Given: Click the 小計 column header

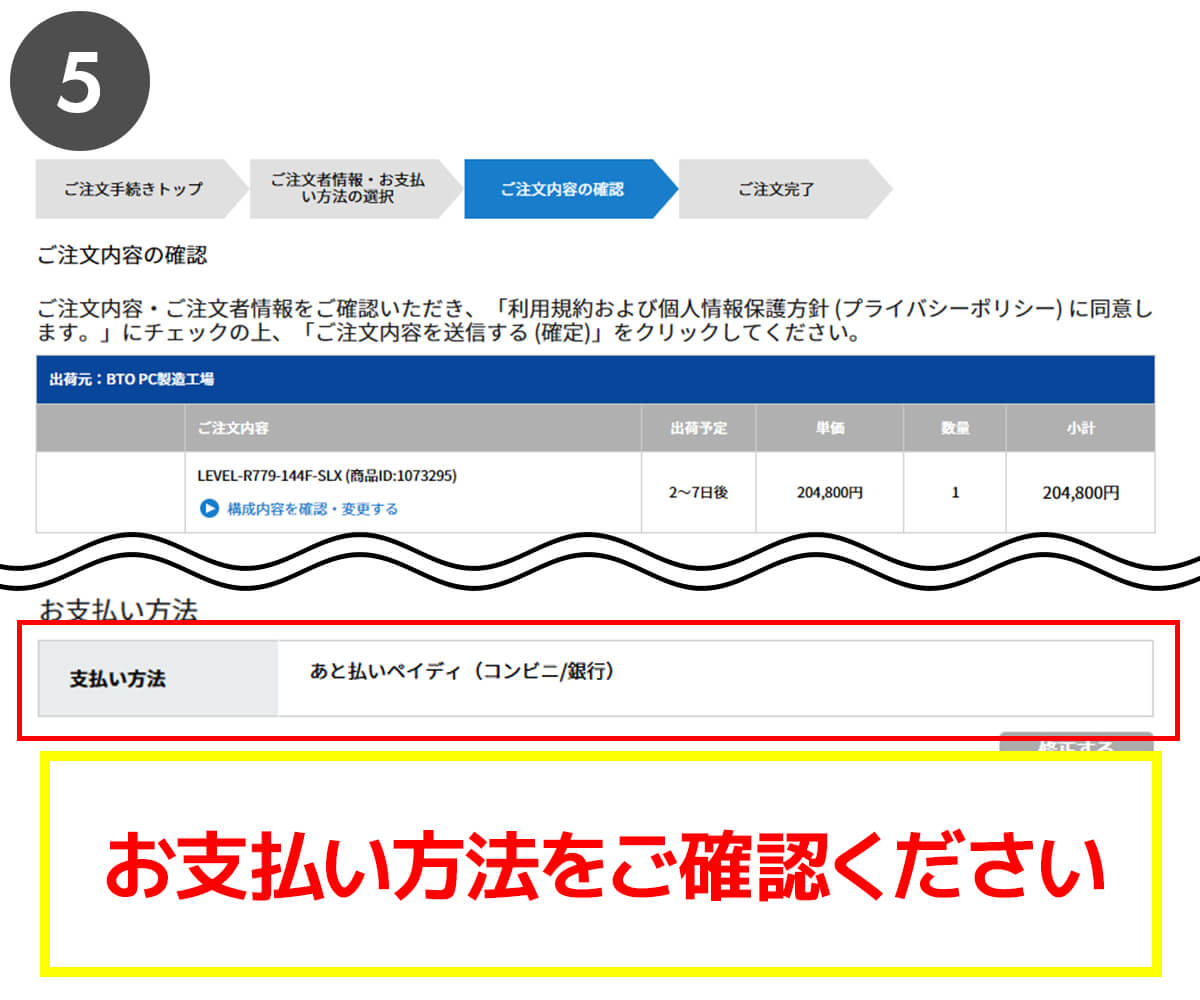Looking at the screenshot, I should pyautogui.click(x=1080, y=428).
